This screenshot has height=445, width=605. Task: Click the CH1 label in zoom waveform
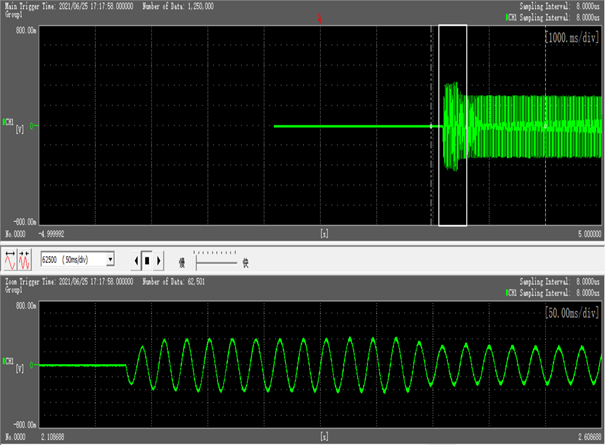[x=7, y=362]
